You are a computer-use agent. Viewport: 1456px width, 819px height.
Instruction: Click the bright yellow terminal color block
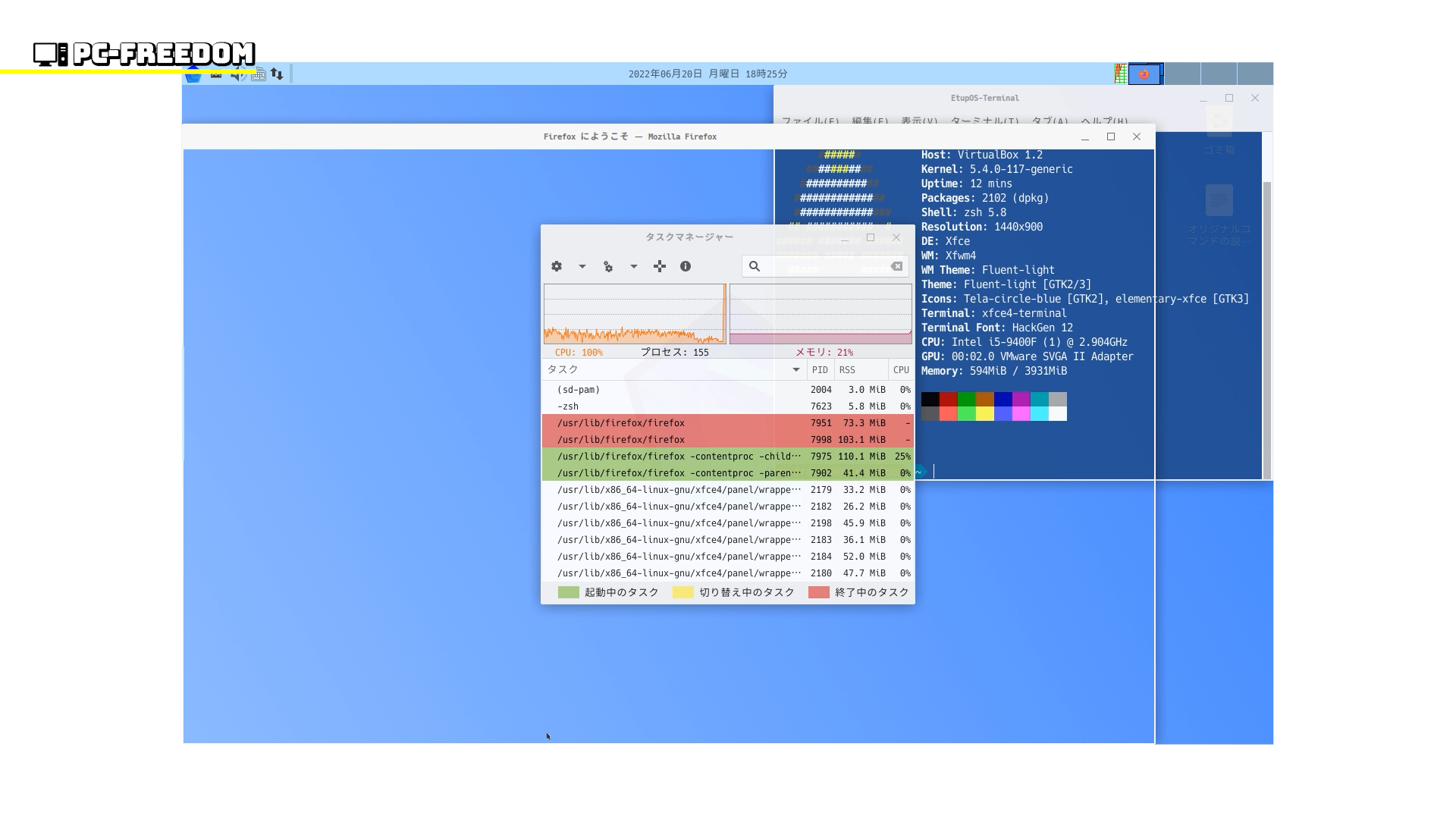tap(984, 414)
